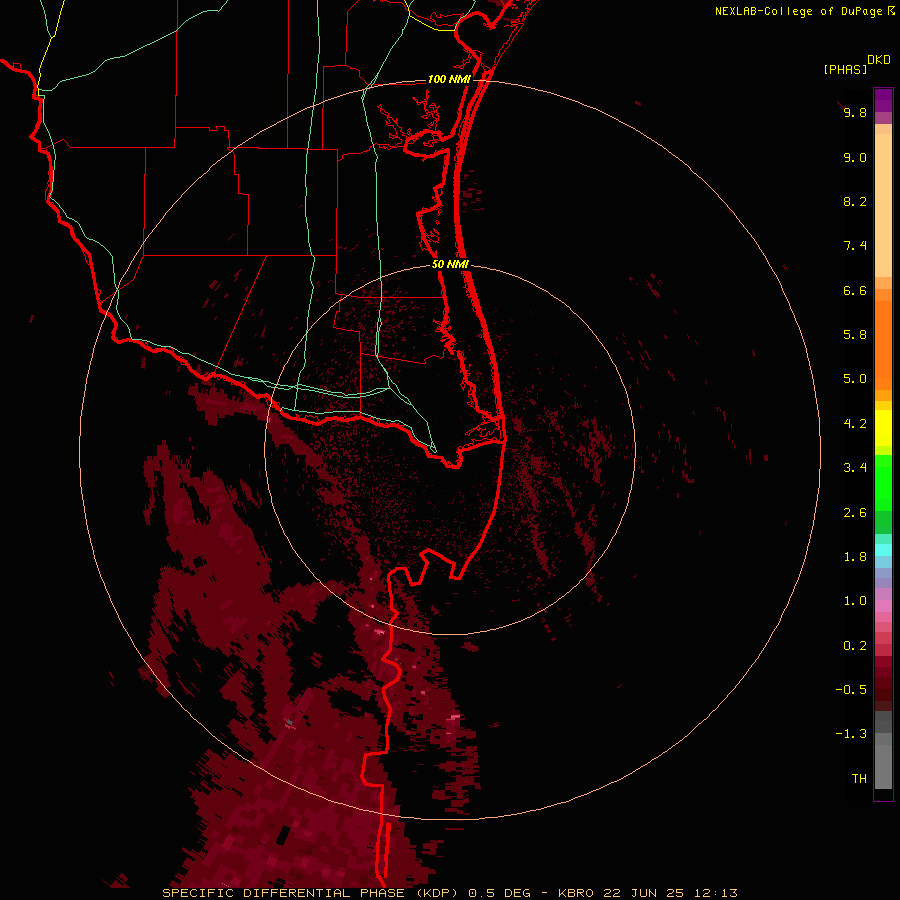Image resolution: width=900 pixels, height=900 pixels.
Task: Pick the yellow colorbar segment
Action: [x=883, y=428]
